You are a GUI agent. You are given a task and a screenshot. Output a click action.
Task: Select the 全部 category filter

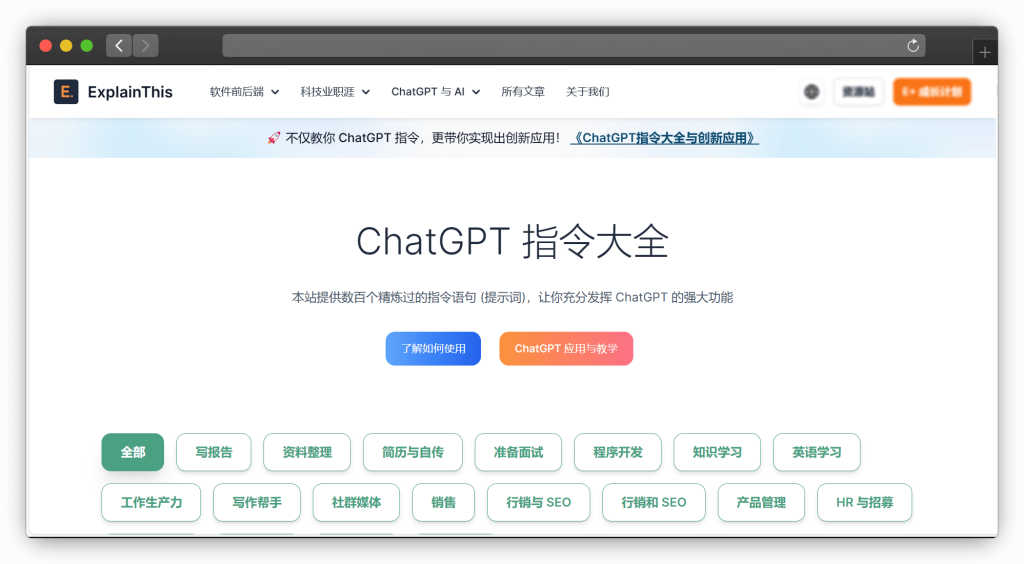(133, 452)
